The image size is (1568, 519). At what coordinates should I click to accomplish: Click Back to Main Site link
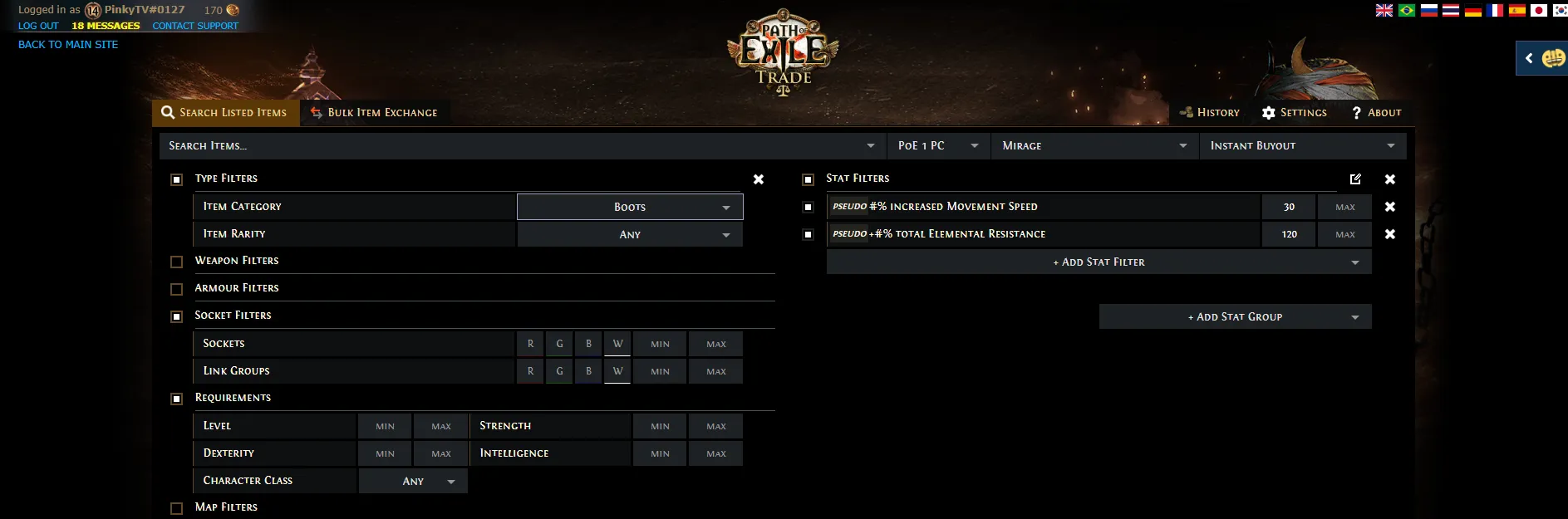tap(68, 44)
